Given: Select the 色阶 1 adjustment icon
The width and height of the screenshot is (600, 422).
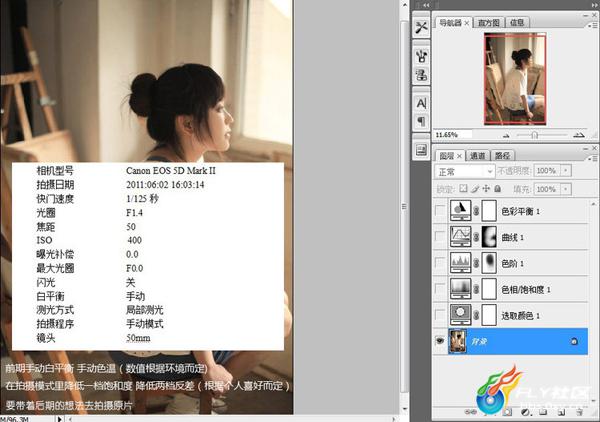Looking at the screenshot, I should pyautogui.click(x=460, y=263).
